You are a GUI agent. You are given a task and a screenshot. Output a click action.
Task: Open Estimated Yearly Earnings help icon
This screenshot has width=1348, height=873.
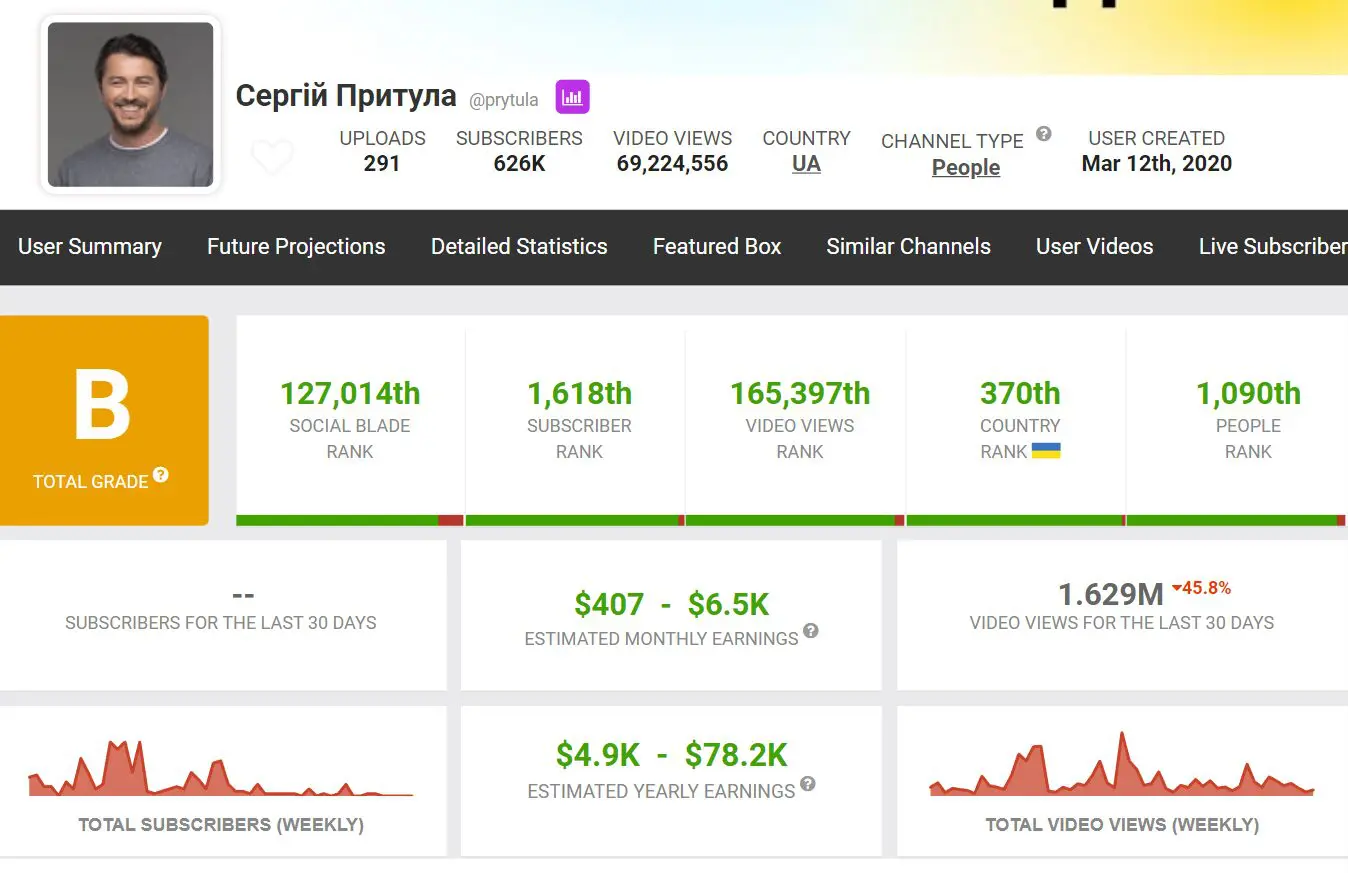[x=808, y=784]
